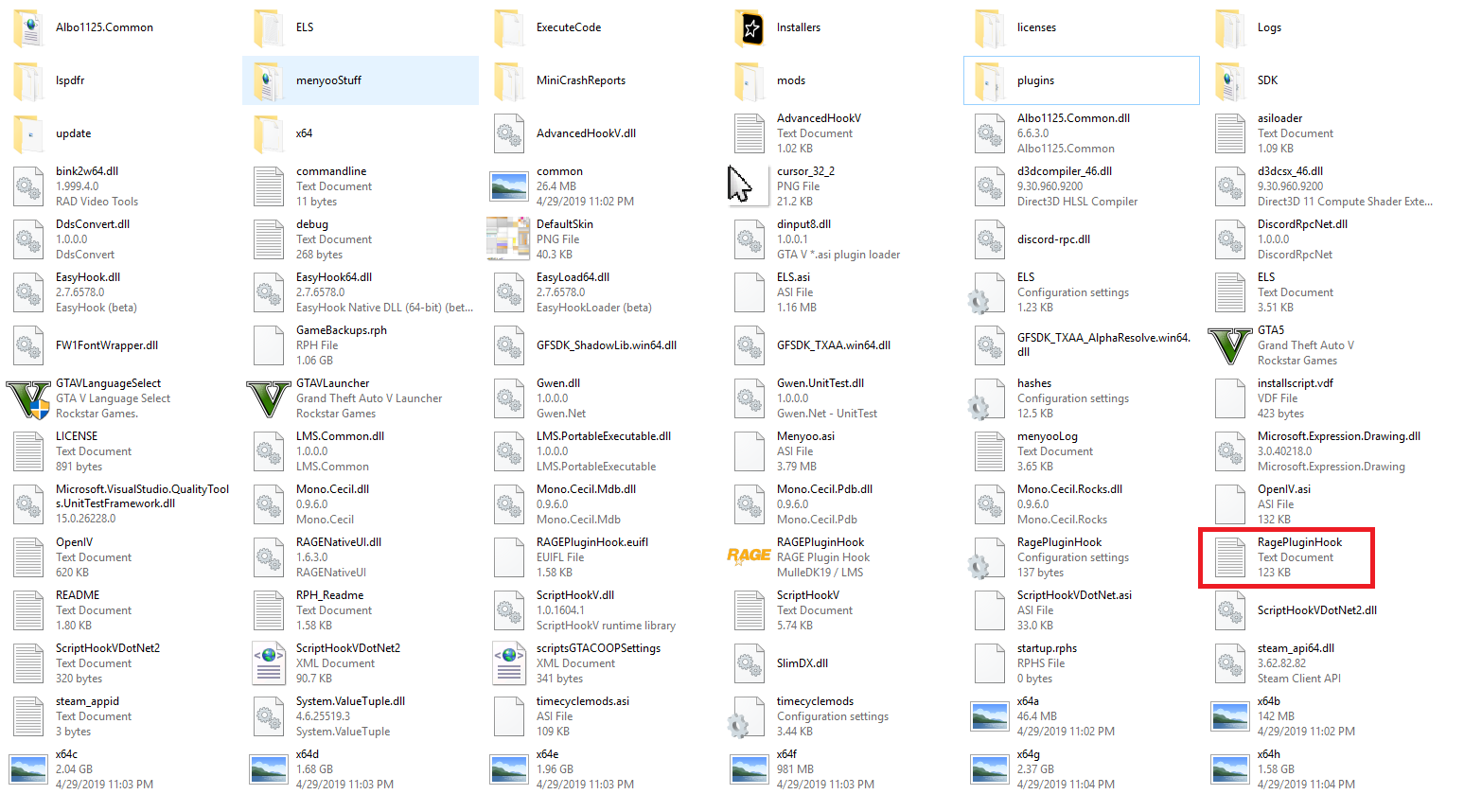
Task: Click the ExecuteCode folder icon
Action: click(509, 27)
